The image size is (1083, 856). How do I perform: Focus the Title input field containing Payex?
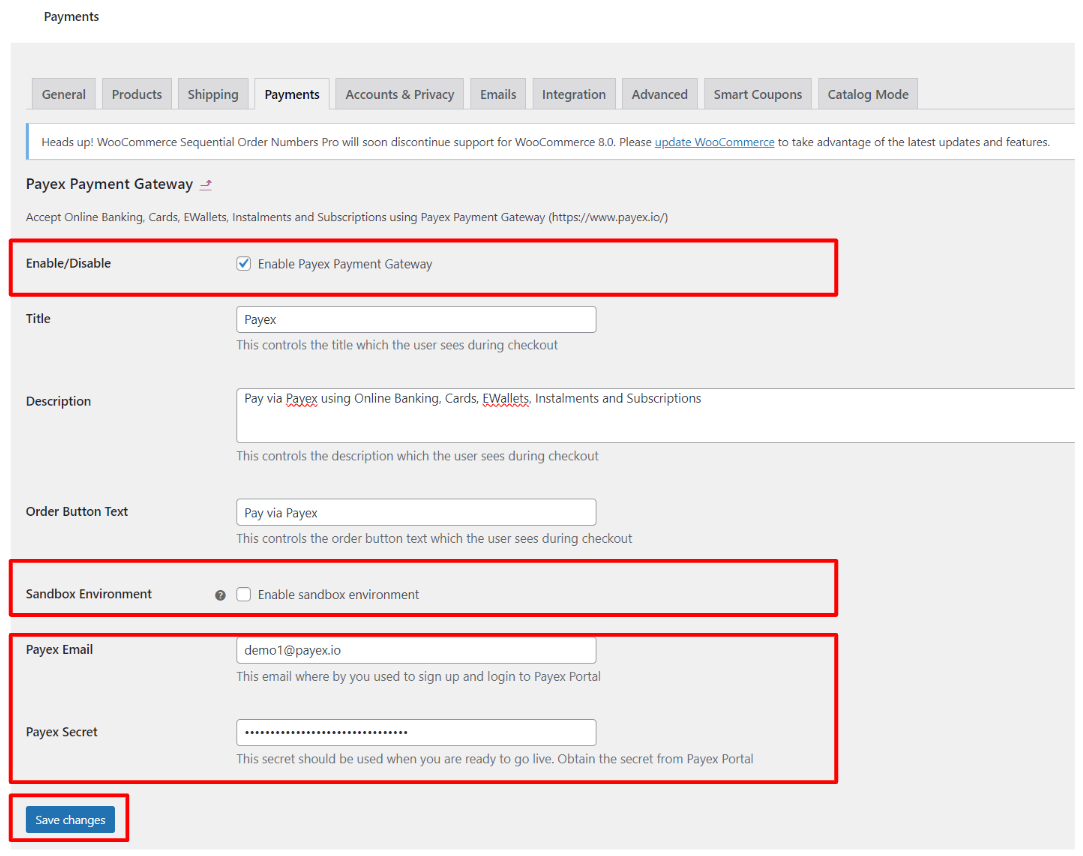416,320
